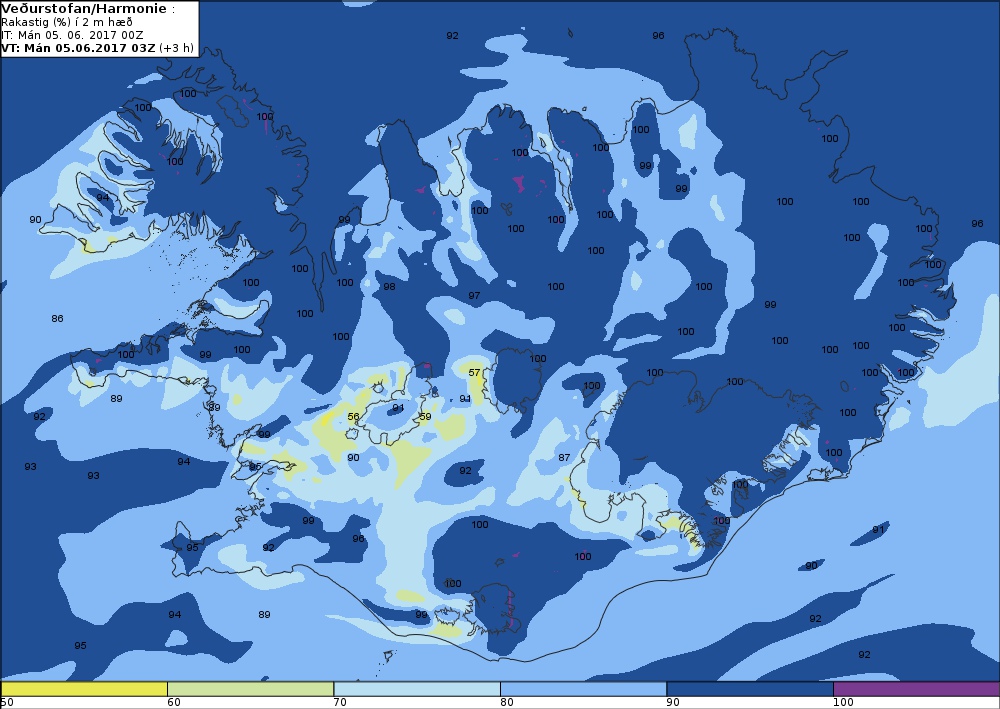Image resolution: width=1000 pixels, height=709 pixels.
Task: Click the title text Veðurstofan/Harmonie
Action: point(85,9)
